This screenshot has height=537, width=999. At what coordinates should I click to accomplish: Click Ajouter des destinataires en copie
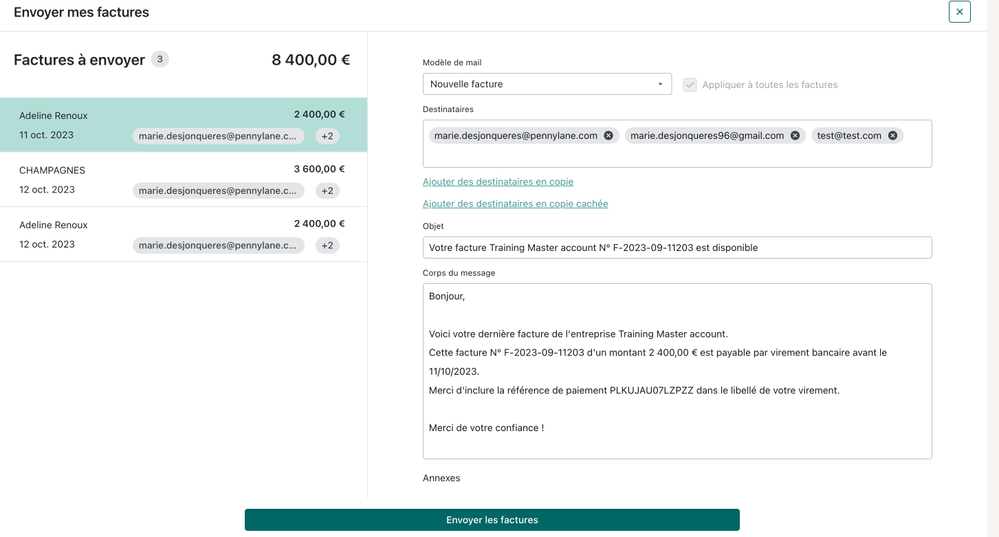pyautogui.click(x=498, y=182)
